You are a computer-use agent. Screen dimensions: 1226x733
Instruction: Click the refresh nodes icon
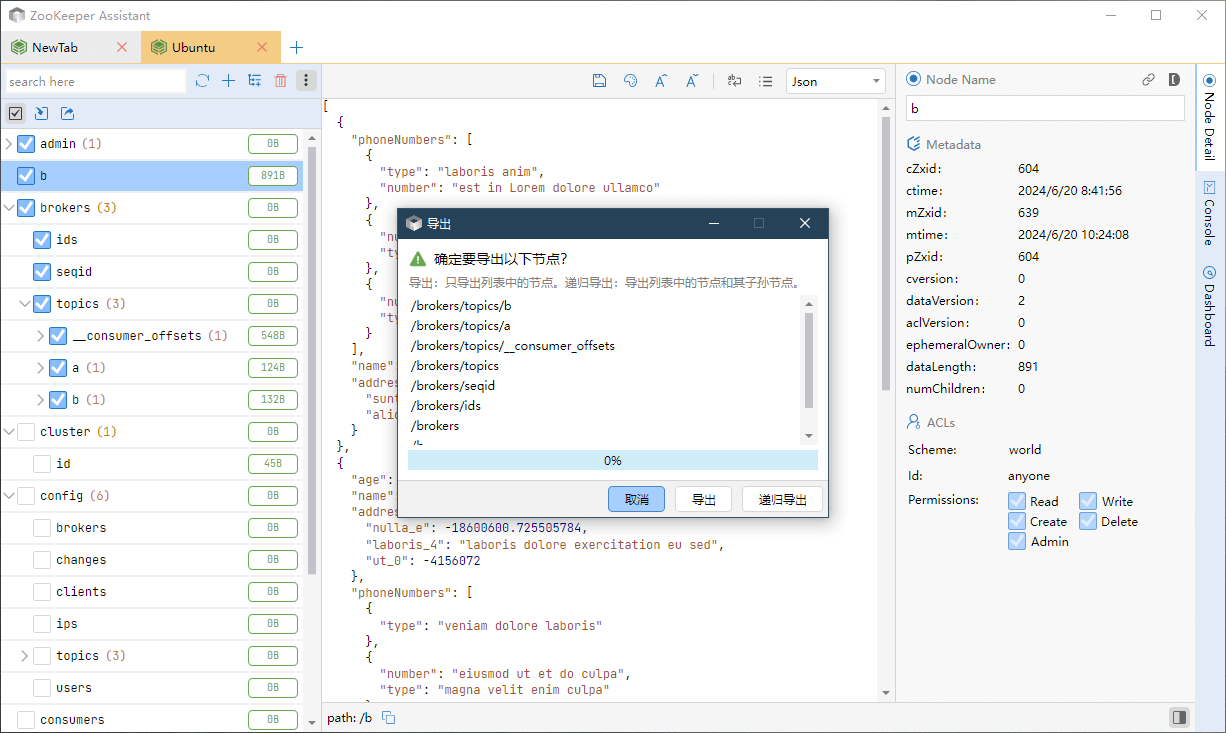(203, 81)
